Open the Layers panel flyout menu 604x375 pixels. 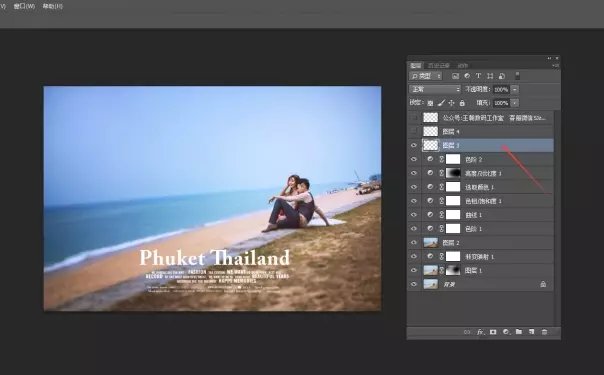coord(555,66)
